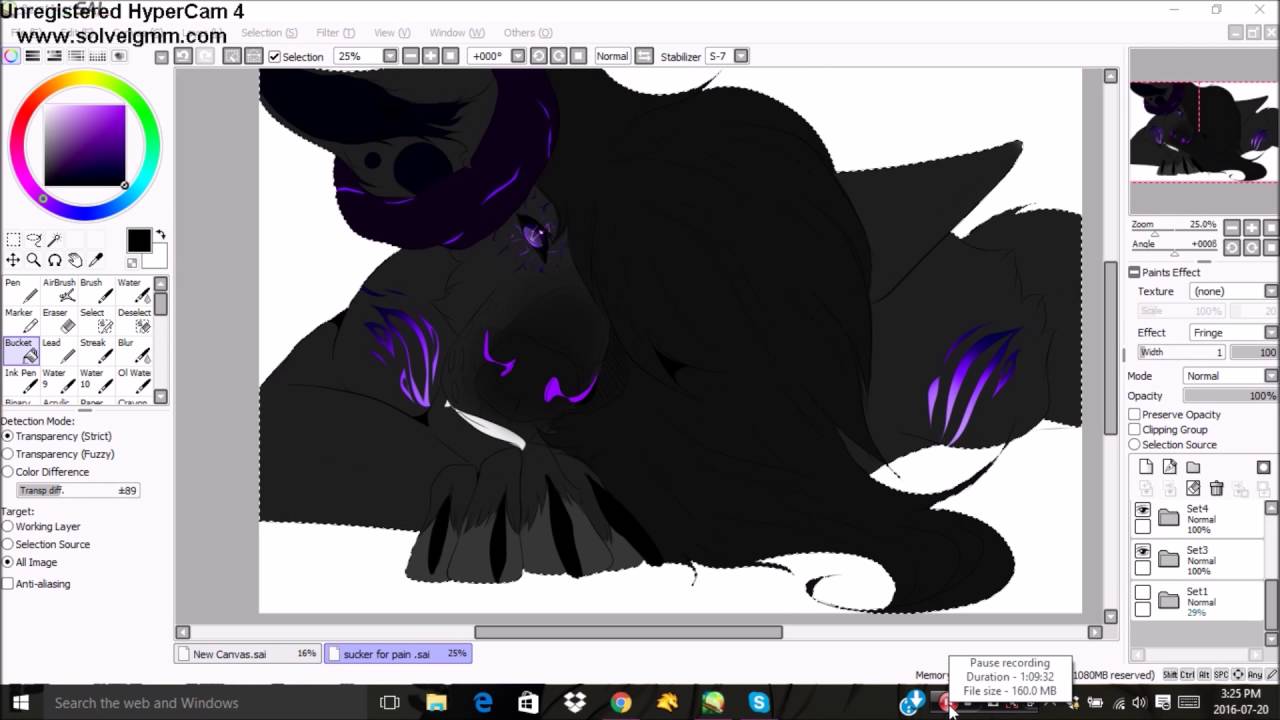Open the 25% zoom dropdown
The height and width of the screenshot is (720, 1280).
(390, 56)
